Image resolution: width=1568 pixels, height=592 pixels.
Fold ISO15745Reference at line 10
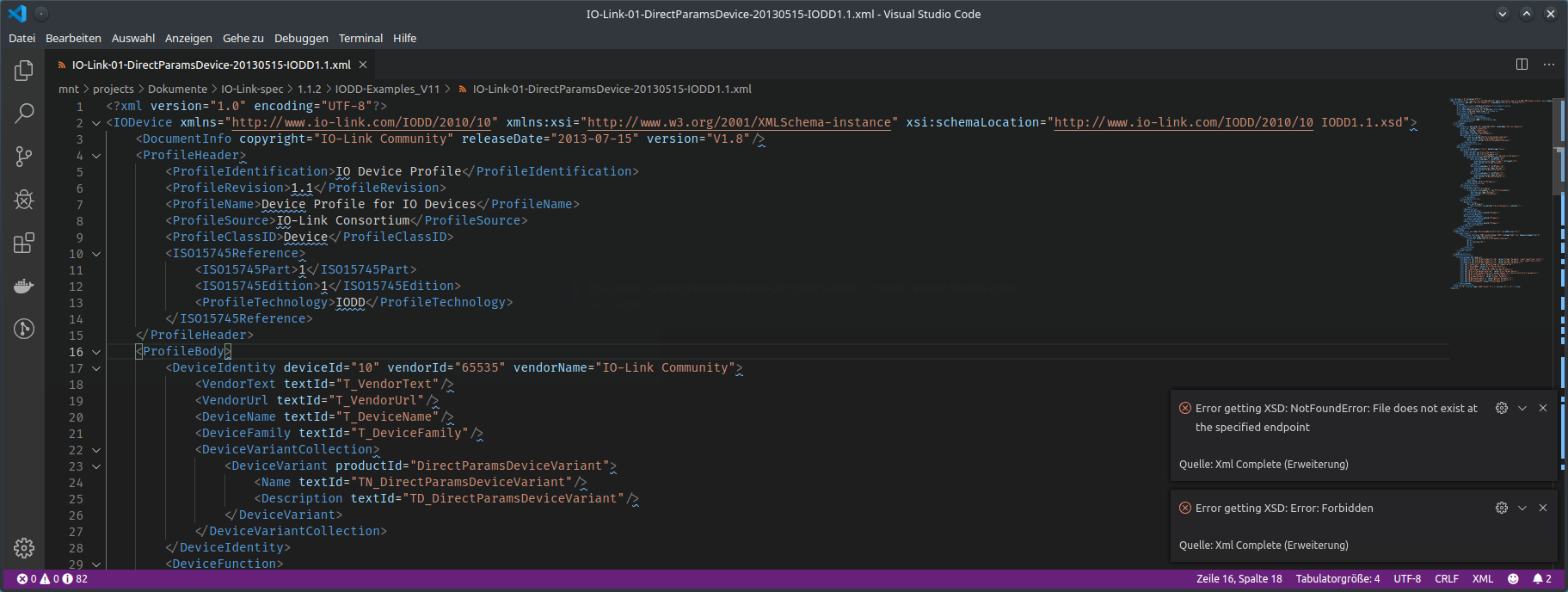point(96,254)
